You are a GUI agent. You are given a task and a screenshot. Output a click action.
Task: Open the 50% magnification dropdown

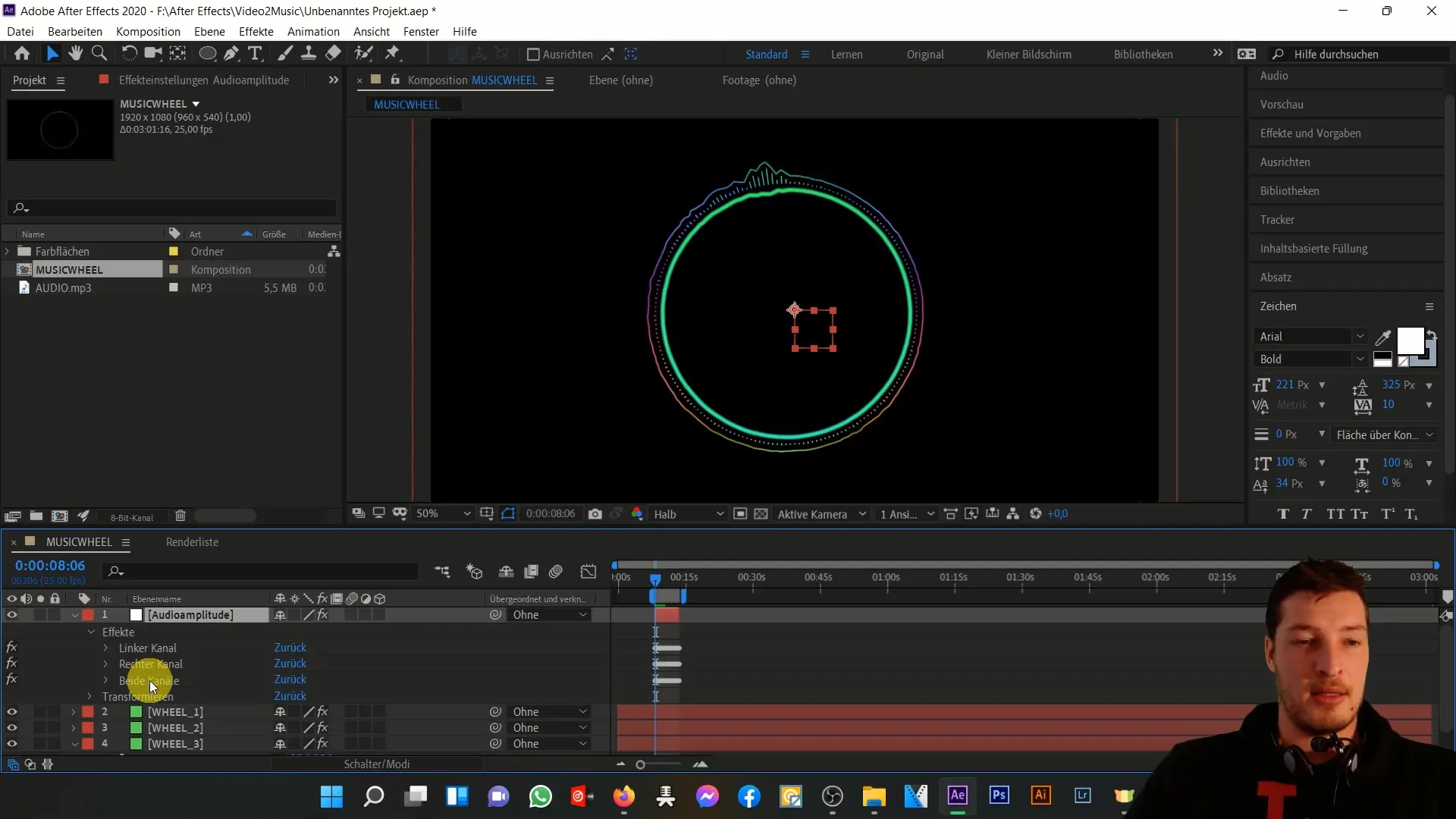pos(443,514)
